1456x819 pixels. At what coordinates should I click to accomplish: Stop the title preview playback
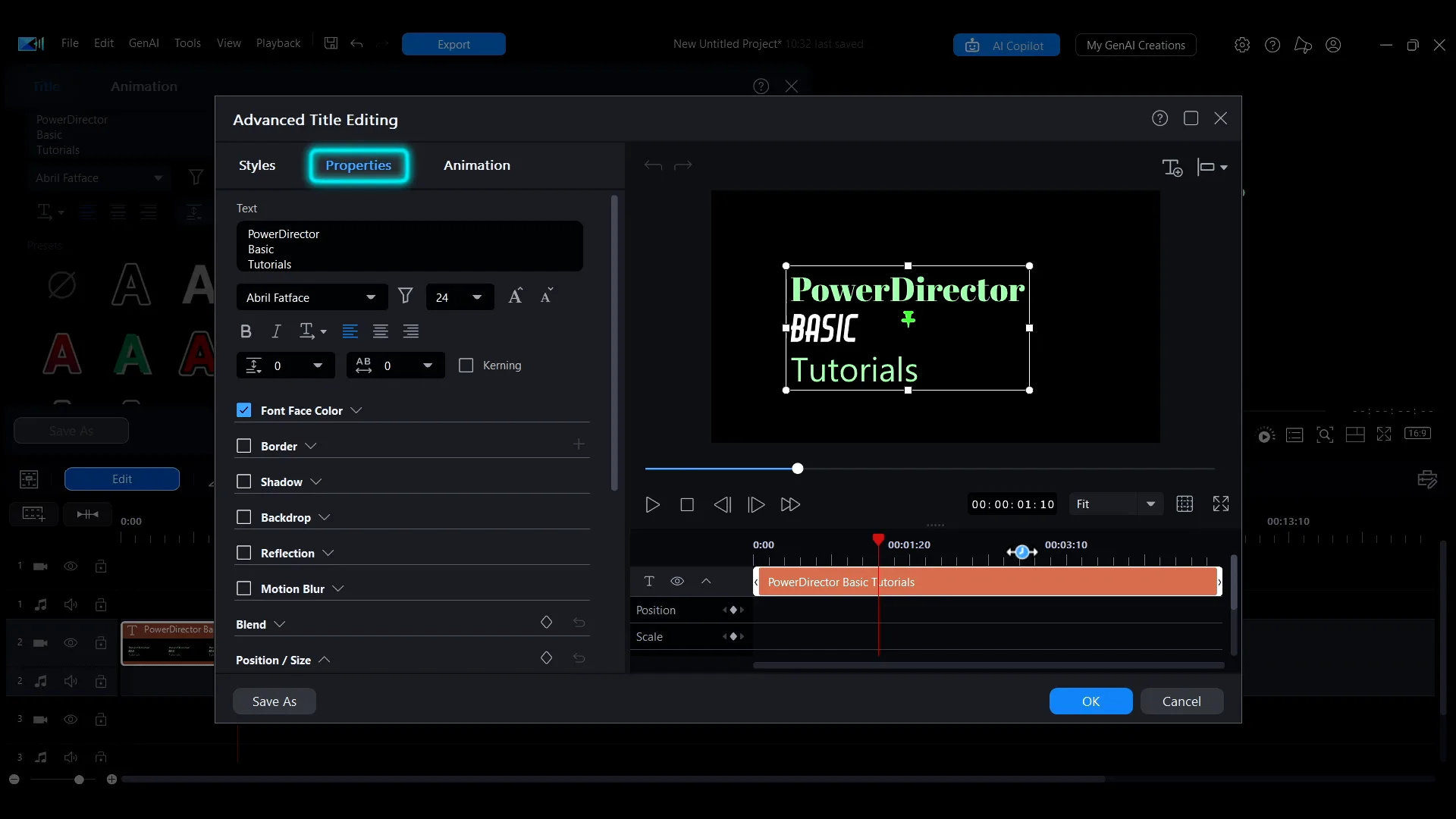[687, 505]
